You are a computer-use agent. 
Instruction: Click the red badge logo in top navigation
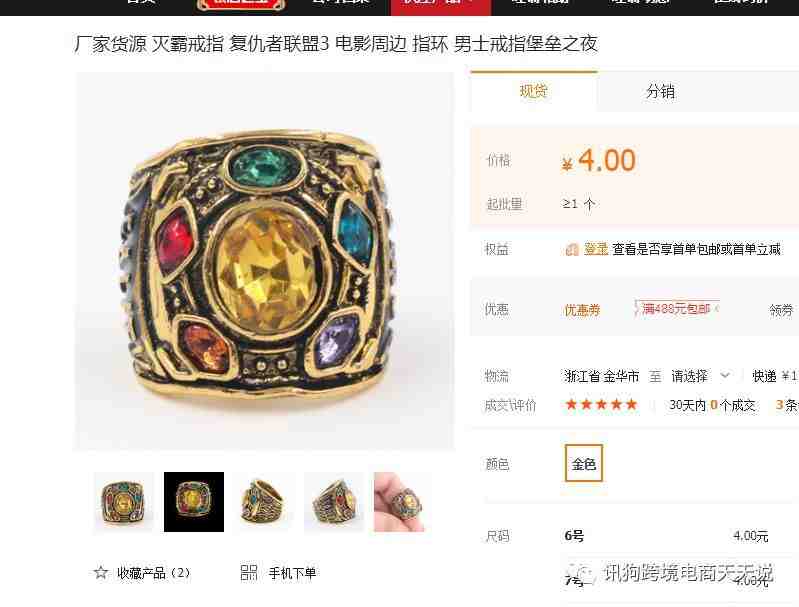(x=241, y=5)
